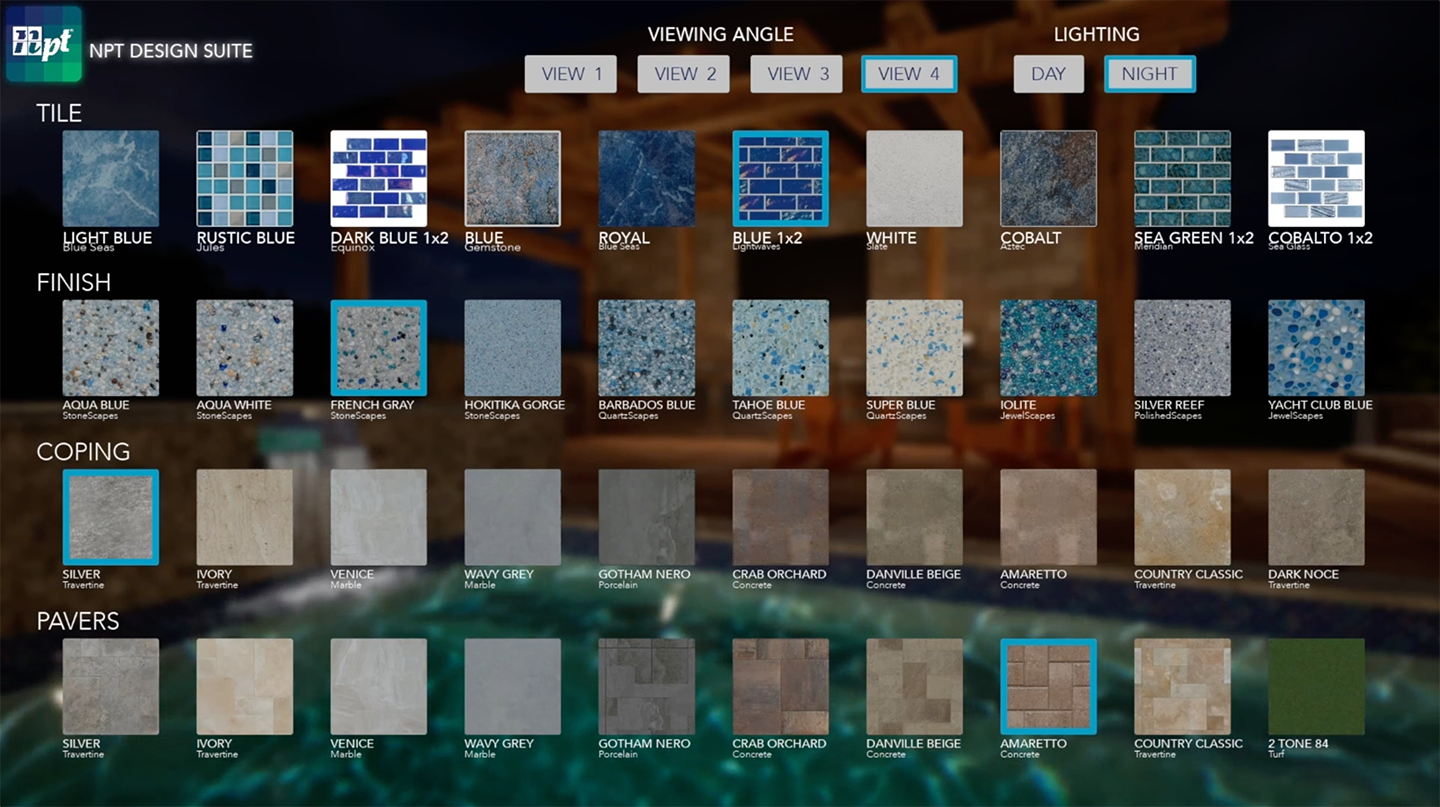Viewport: 1440px width, 807px height.
Task: Pick Sea Green 1x2 tile
Action: (1183, 179)
